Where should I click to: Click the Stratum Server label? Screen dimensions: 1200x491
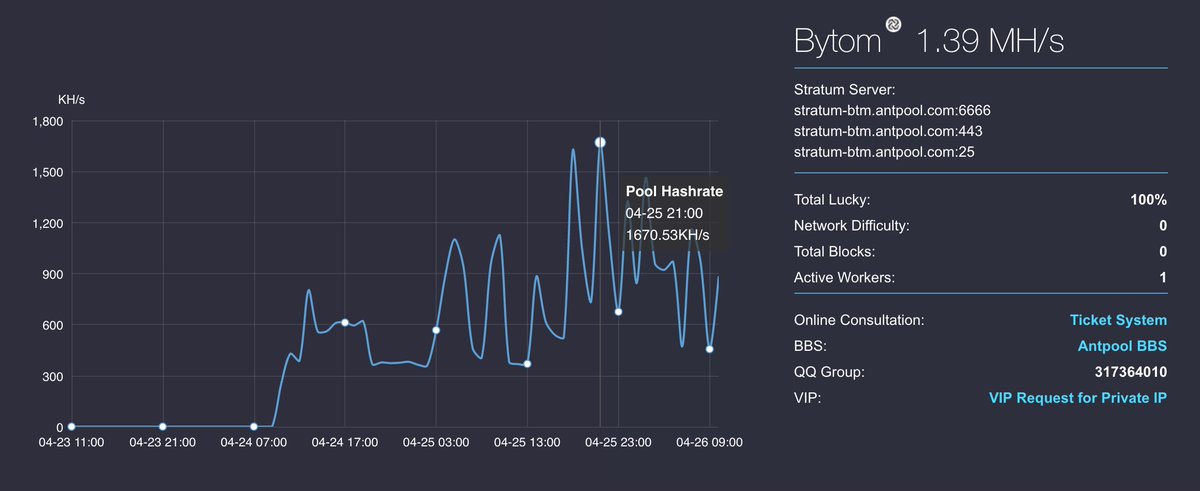point(844,90)
